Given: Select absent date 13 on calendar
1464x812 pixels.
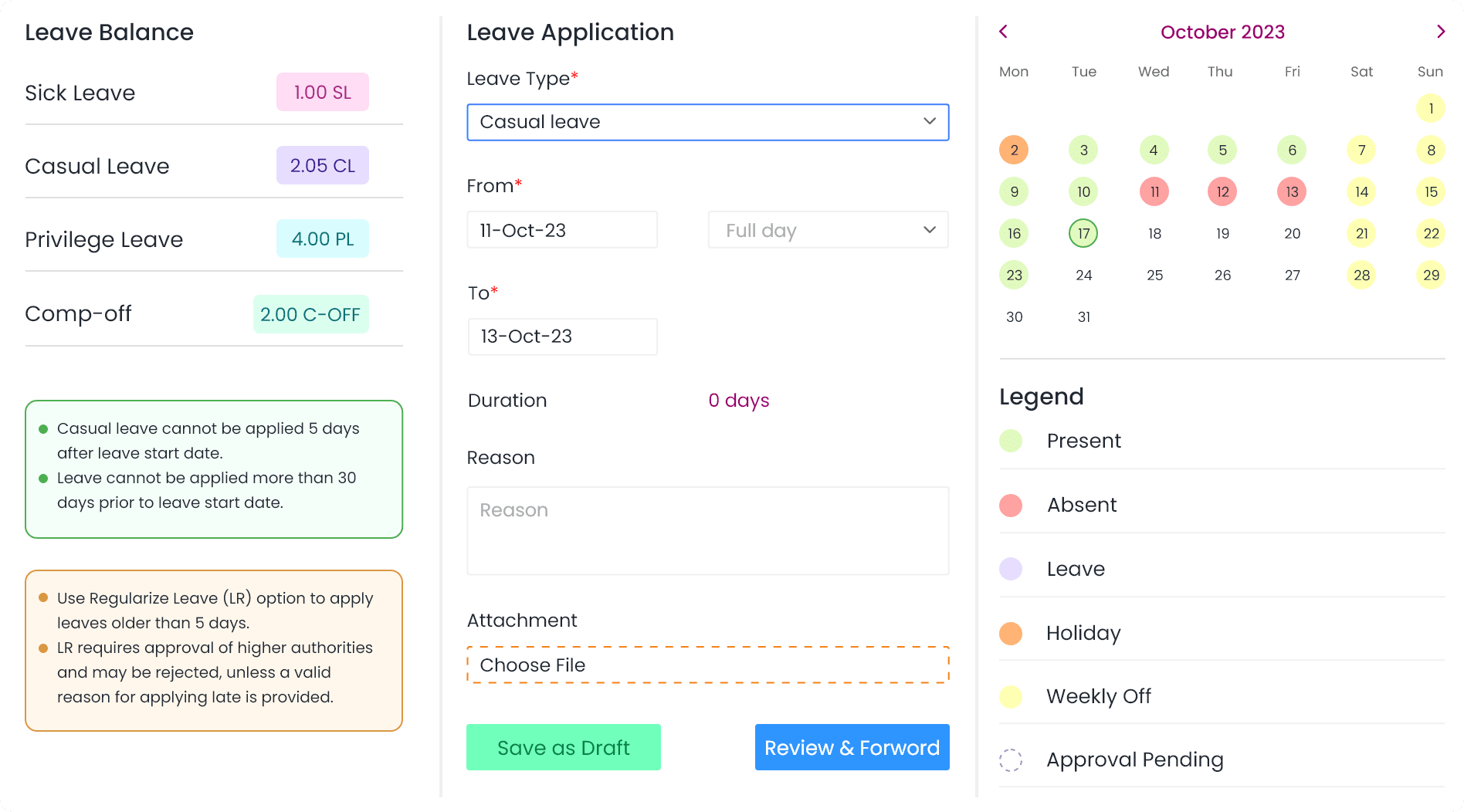Looking at the screenshot, I should 1292,191.
